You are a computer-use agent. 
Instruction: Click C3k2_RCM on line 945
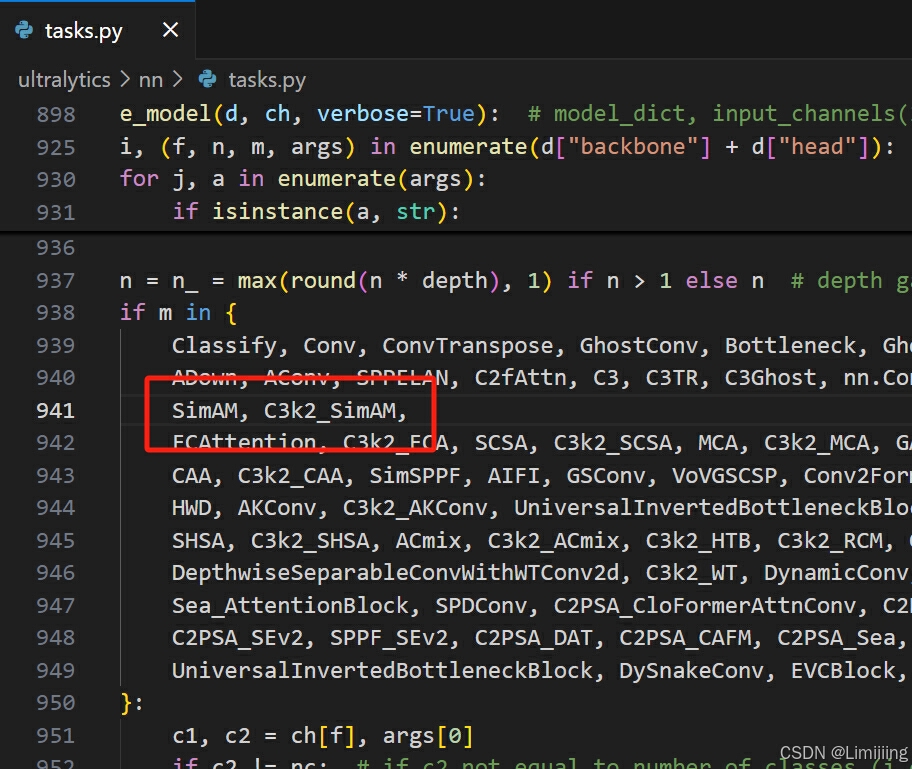[830, 540]
